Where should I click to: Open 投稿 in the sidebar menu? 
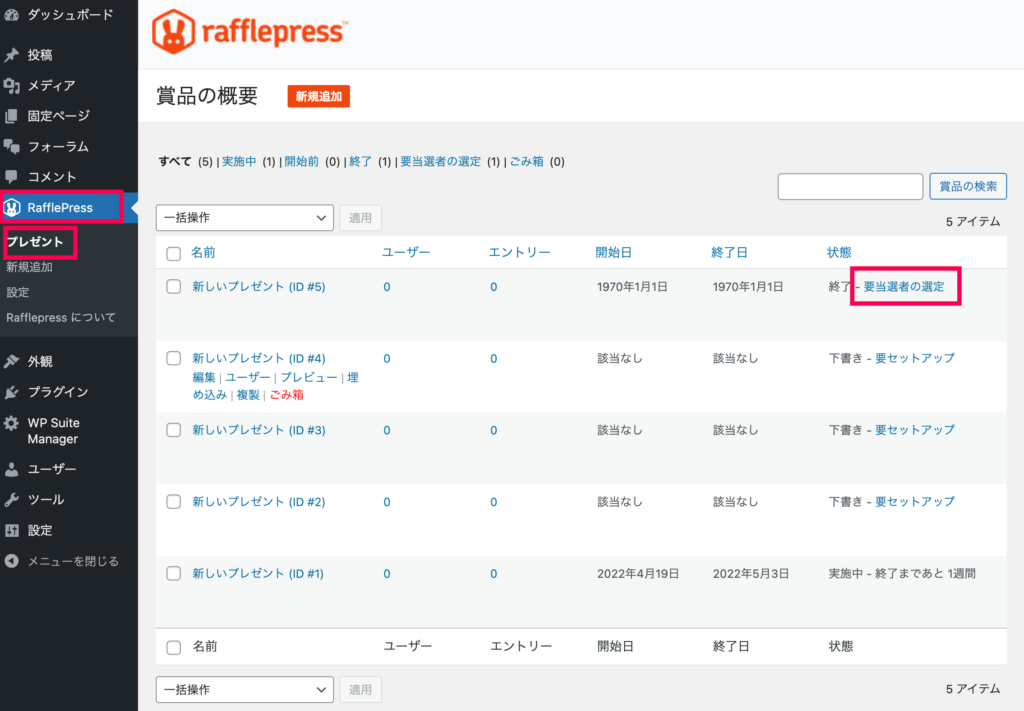pyautogui.click(x=40, y=55)
